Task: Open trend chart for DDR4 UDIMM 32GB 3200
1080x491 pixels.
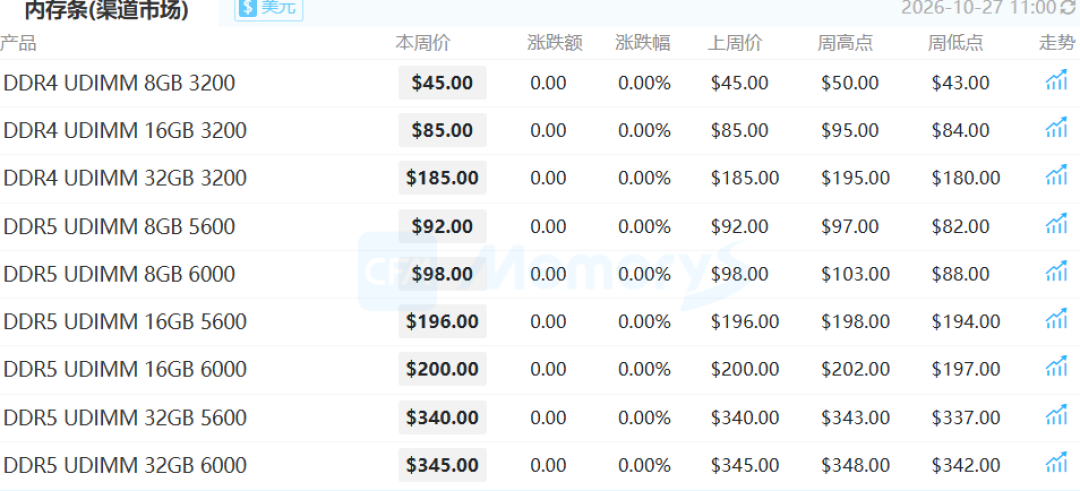Action: pyautogui.click(x=1057, y=176)
